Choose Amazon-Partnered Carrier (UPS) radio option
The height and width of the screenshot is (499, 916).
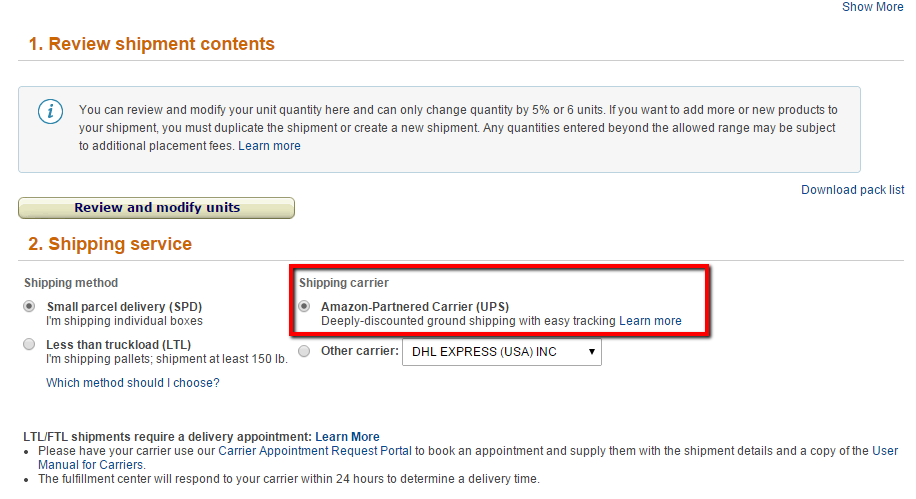tap(304, 306)
